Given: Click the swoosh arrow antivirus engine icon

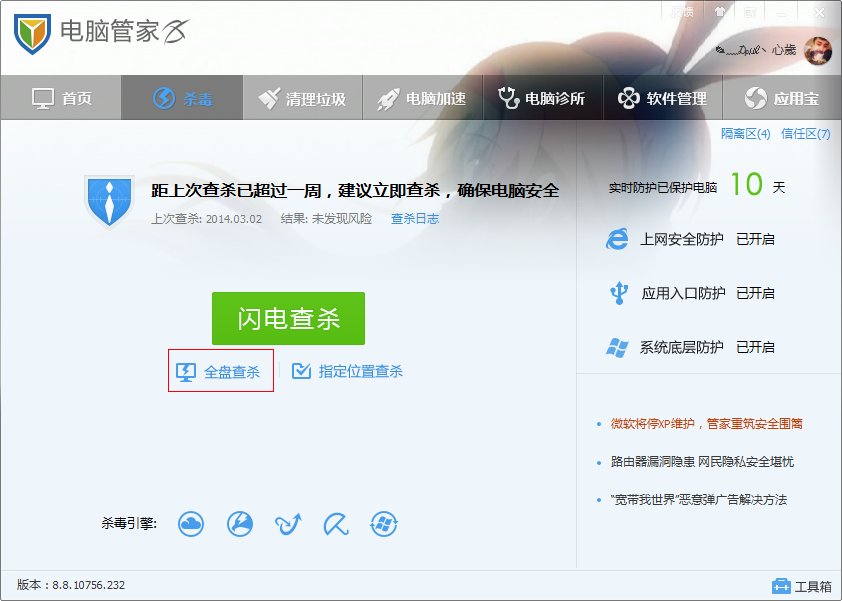Looking at the screenshot, I should [x=288, y=523].
